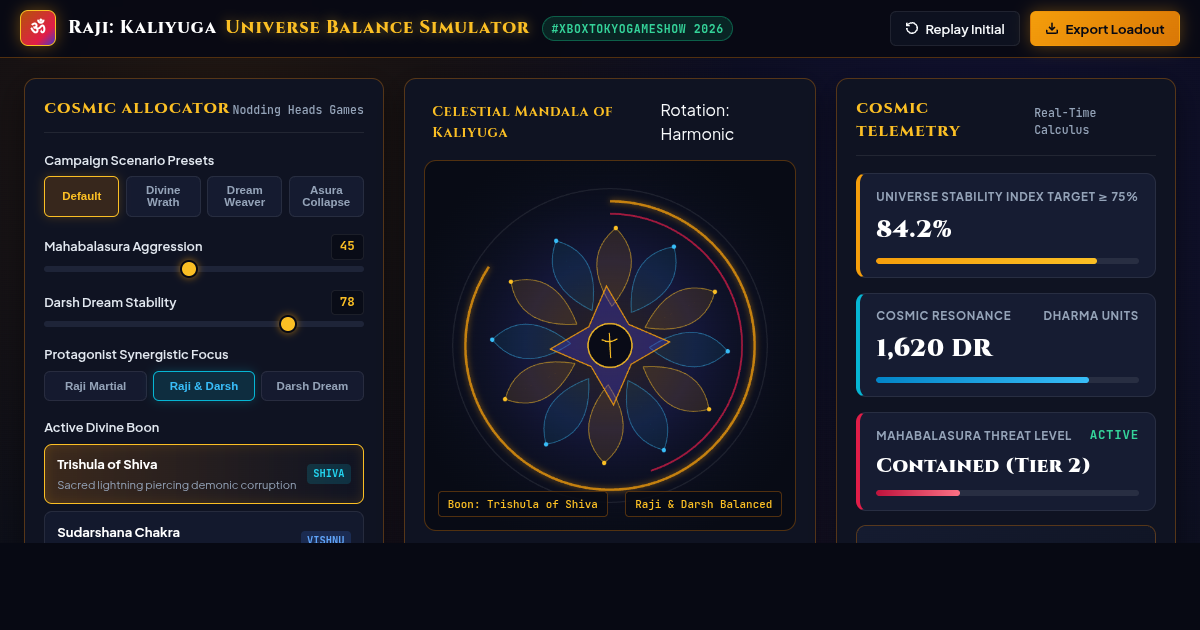Click the 84.2% stability value

[914, 229]
